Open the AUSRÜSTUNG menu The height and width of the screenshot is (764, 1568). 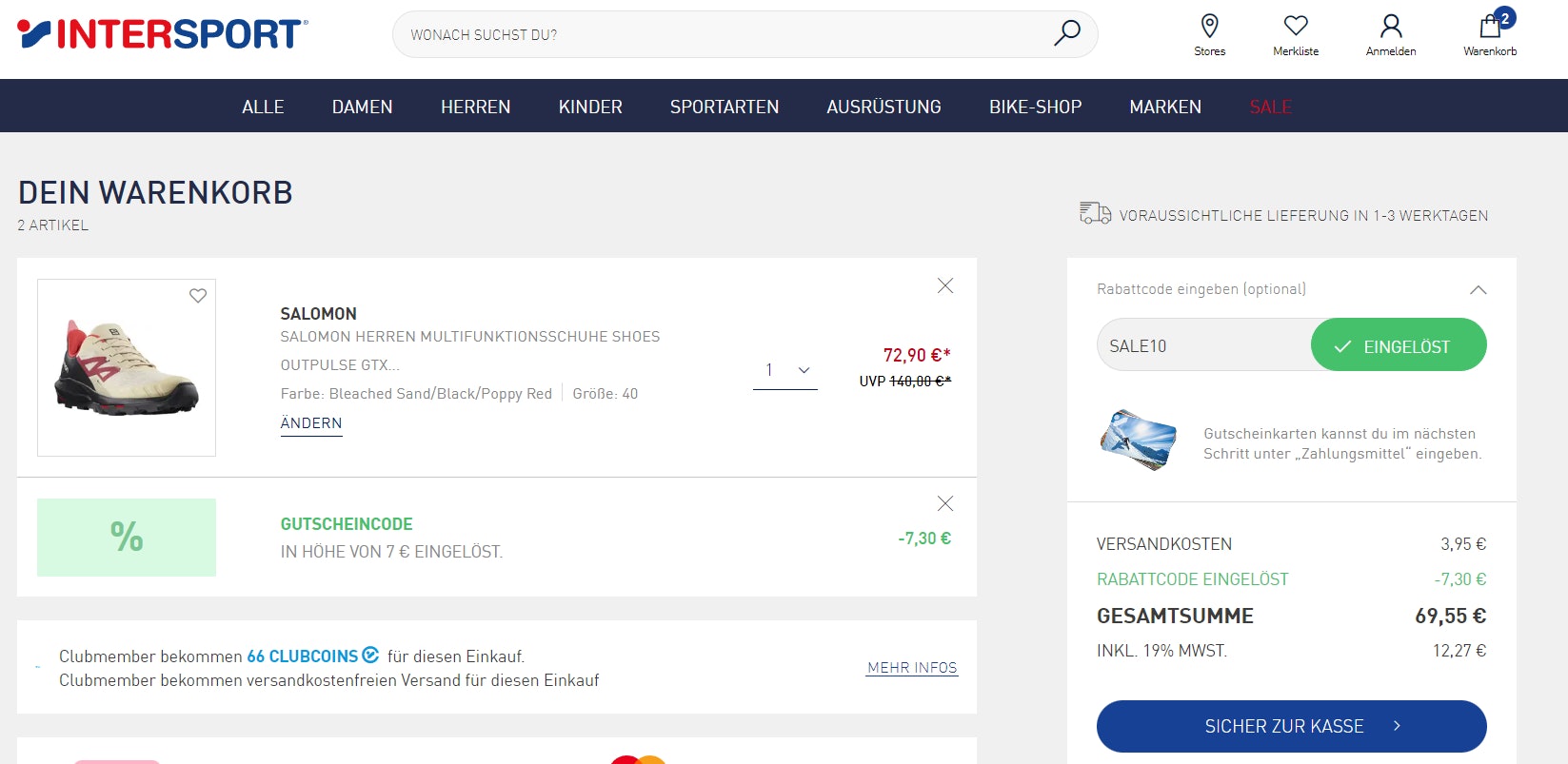pyautogui.click(x=884, y=107)
